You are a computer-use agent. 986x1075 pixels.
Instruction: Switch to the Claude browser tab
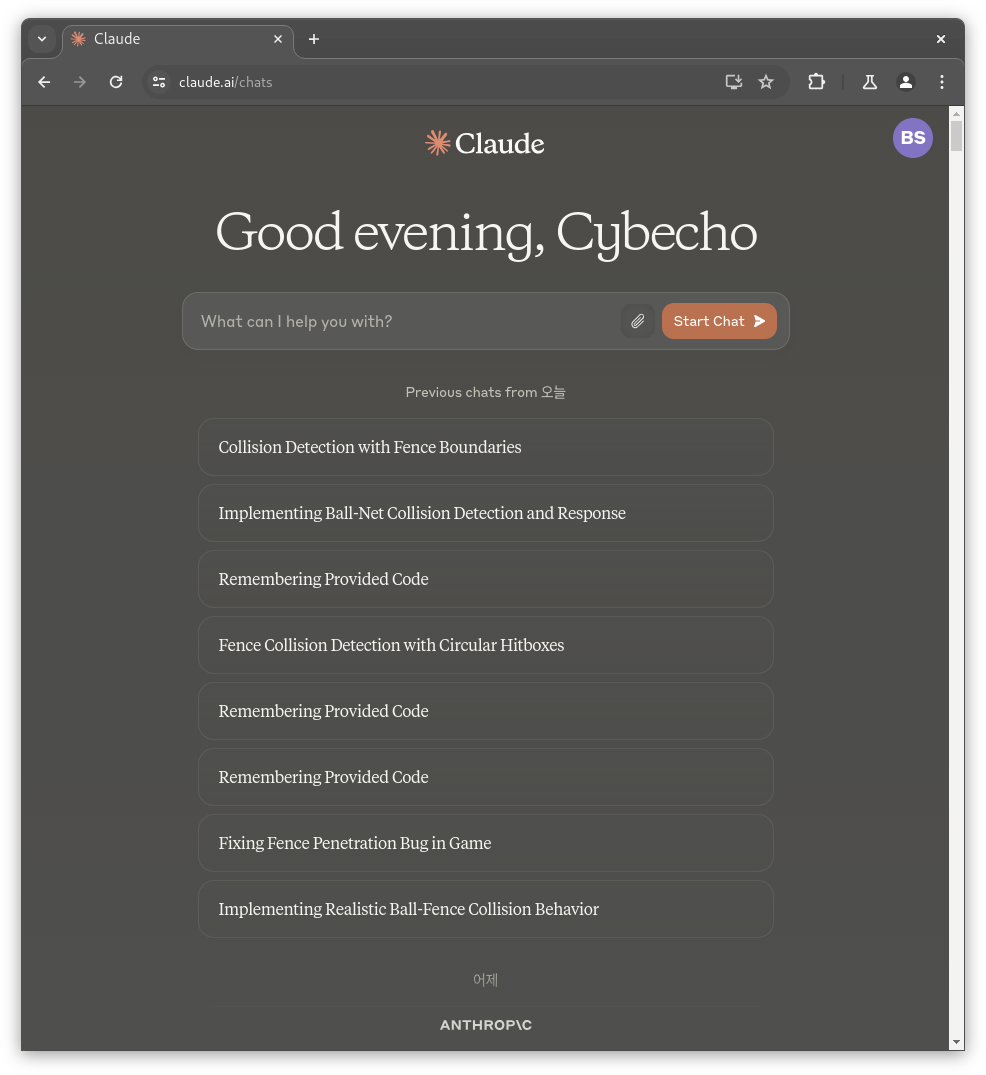click(170, 39)
